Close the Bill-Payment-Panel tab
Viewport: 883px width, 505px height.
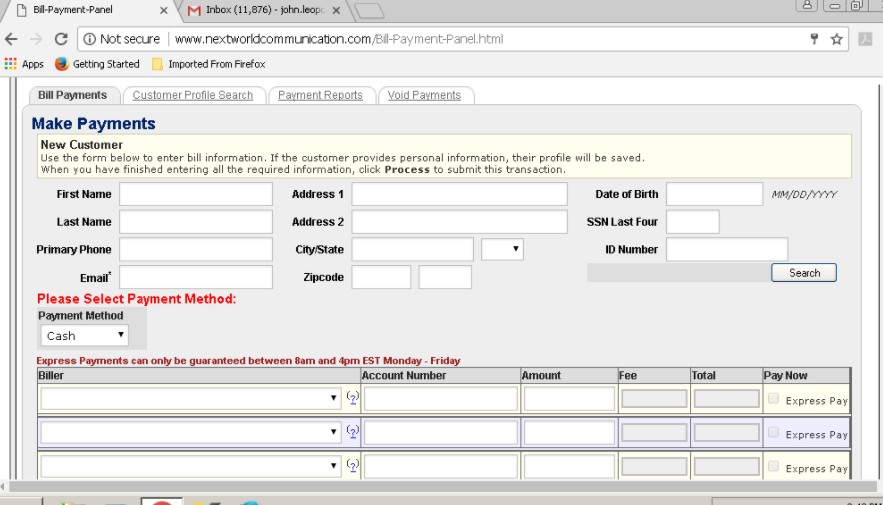(x=163, y=10)
